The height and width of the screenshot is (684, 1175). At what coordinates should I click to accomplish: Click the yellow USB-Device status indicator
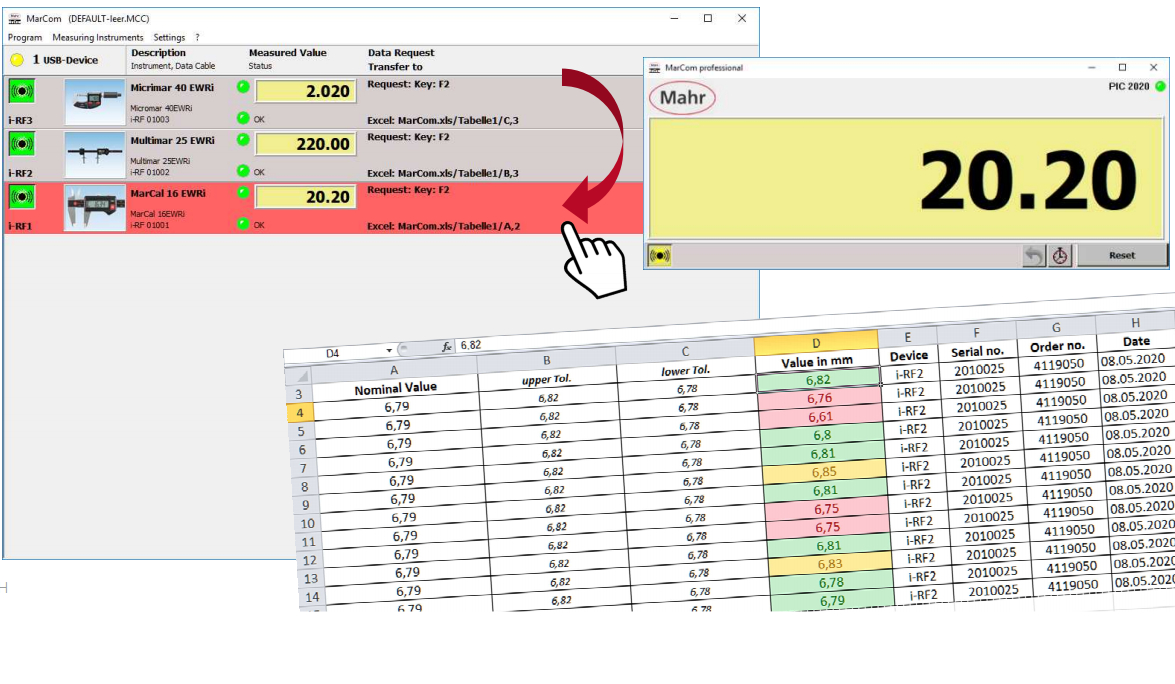17,60
